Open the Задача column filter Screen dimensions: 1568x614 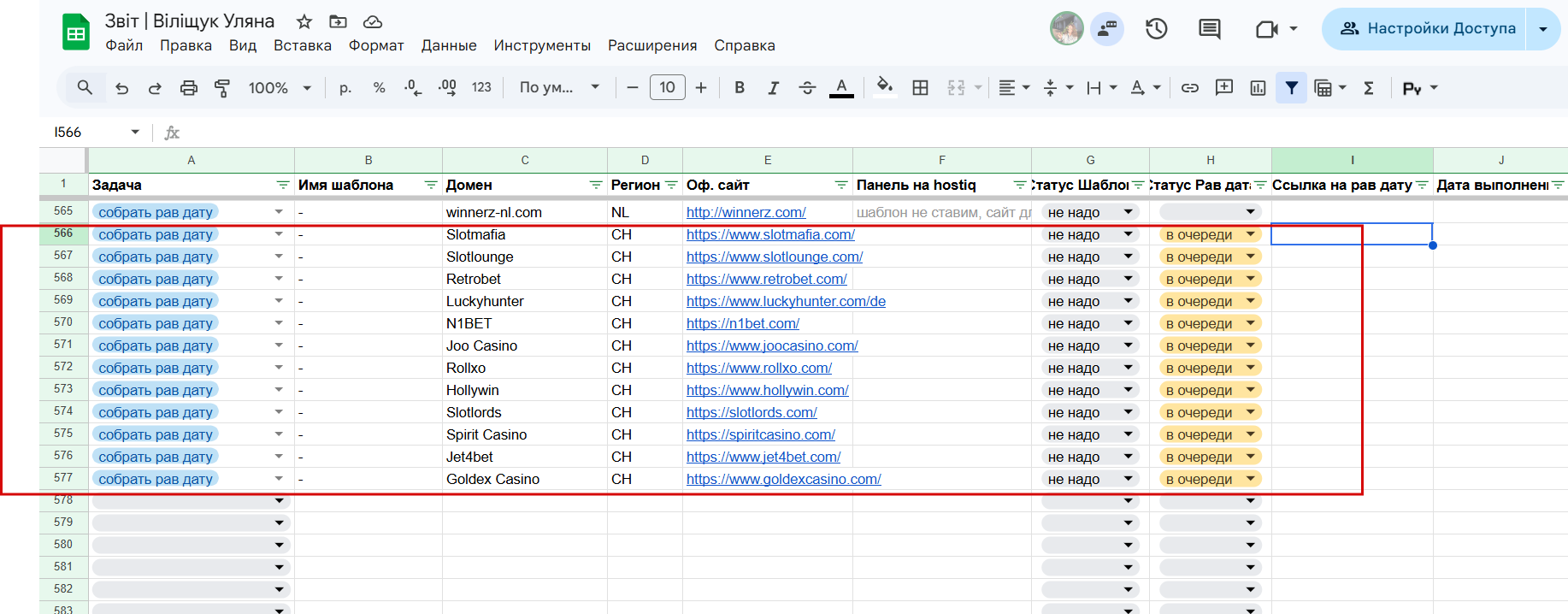[x=283, y=185]
